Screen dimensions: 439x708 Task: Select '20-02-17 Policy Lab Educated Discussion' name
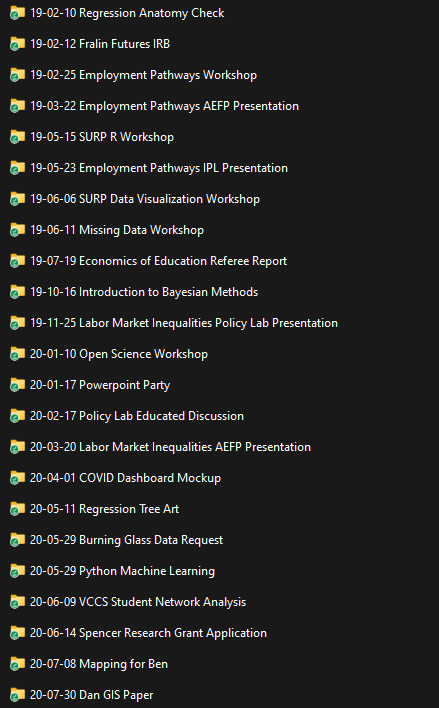click(x=137, y=416)
